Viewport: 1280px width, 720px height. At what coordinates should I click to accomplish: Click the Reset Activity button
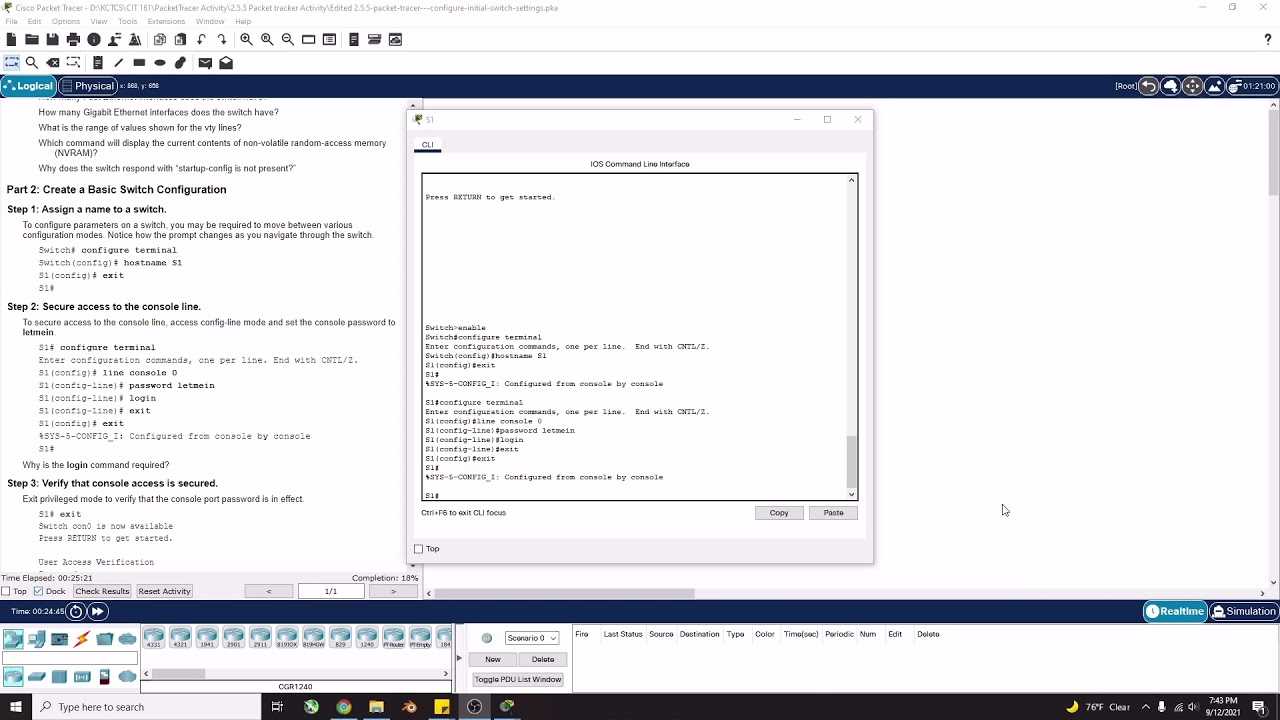(164, 591)
